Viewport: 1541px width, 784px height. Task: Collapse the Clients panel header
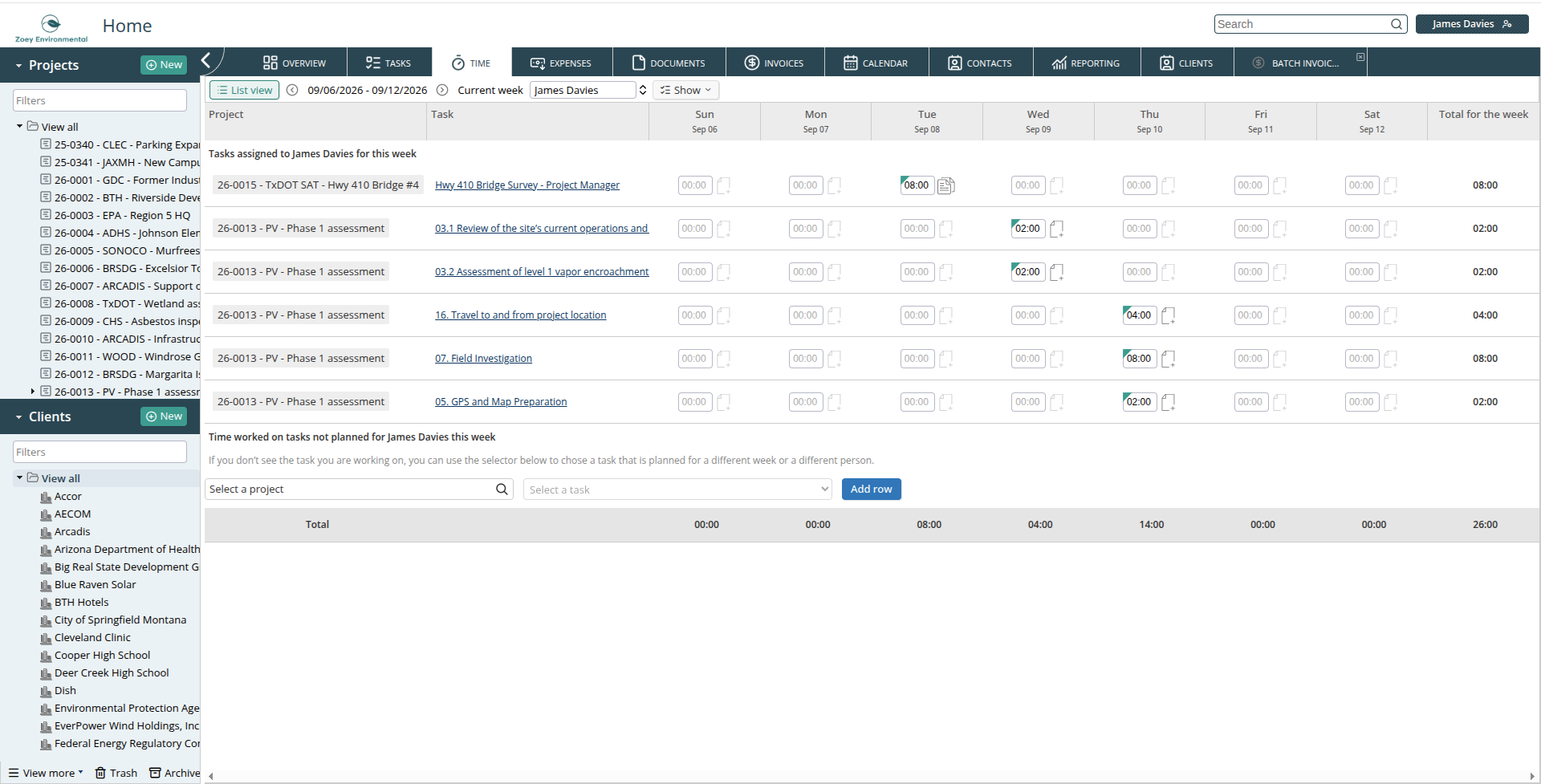18,417
